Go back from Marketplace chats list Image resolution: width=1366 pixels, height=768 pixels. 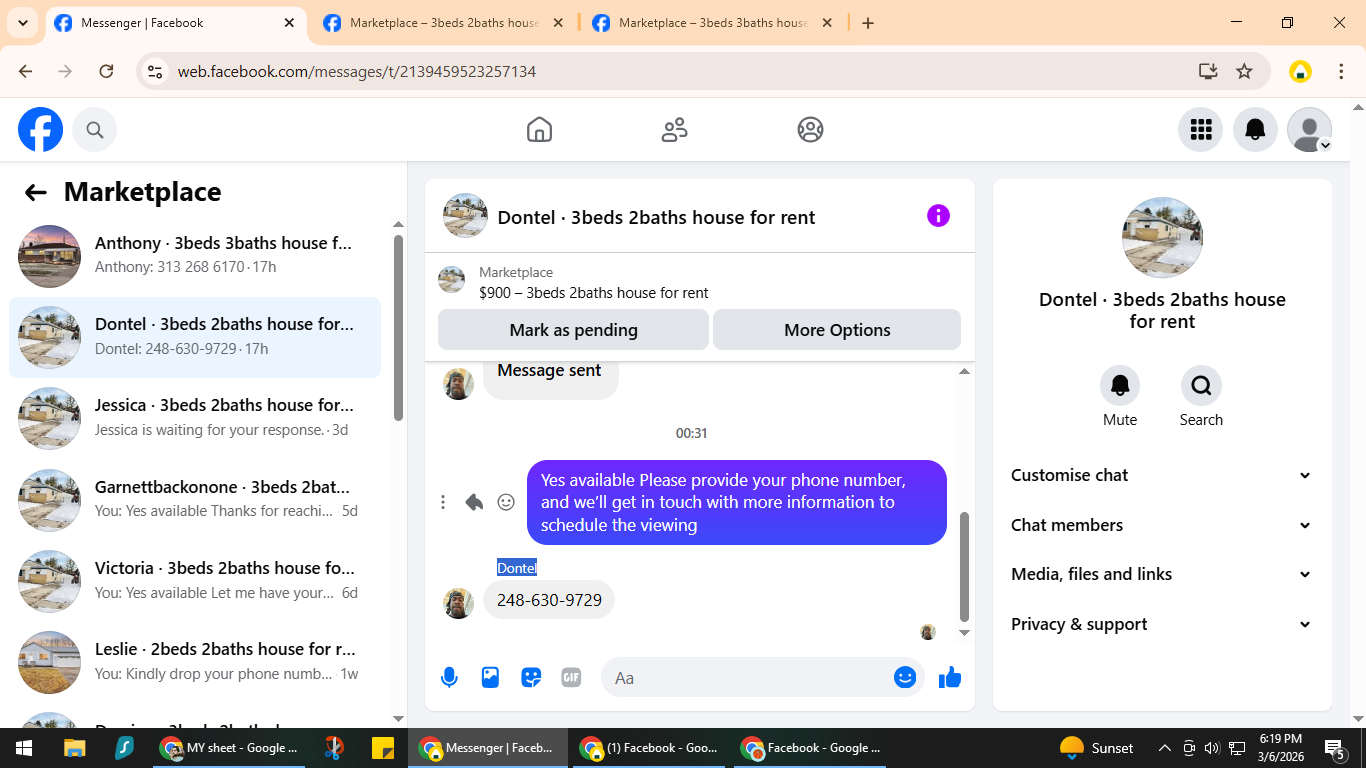36,193
